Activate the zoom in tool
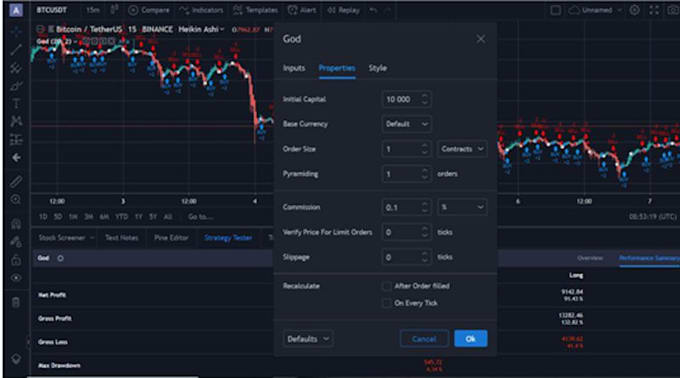 pos(16,199)
